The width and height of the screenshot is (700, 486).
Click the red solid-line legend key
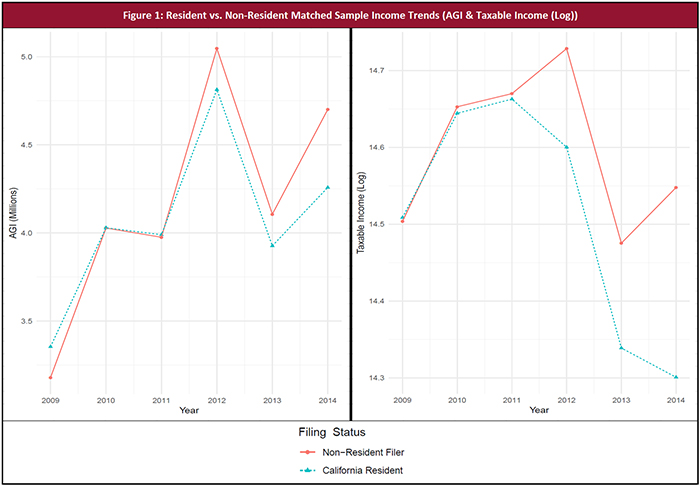pyautogui.click(x=308, y=453)
